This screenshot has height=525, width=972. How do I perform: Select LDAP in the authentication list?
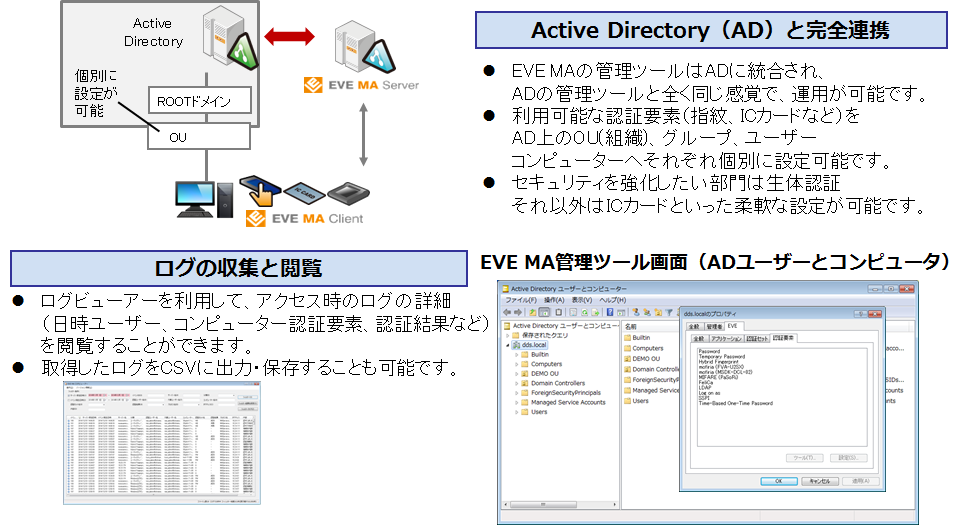tap(704, 387)
